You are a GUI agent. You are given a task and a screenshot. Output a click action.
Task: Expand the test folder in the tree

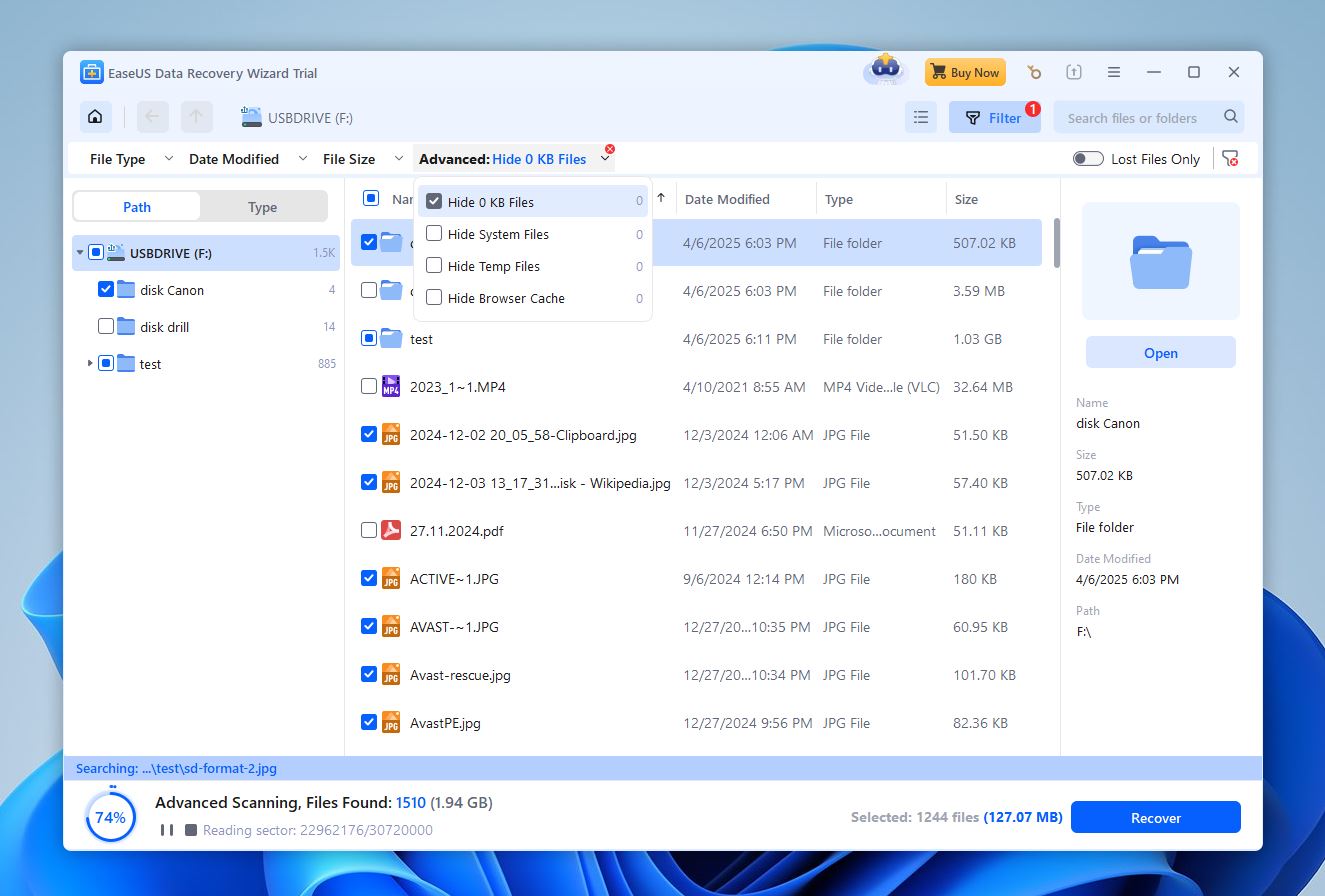[x=90, y=364]
